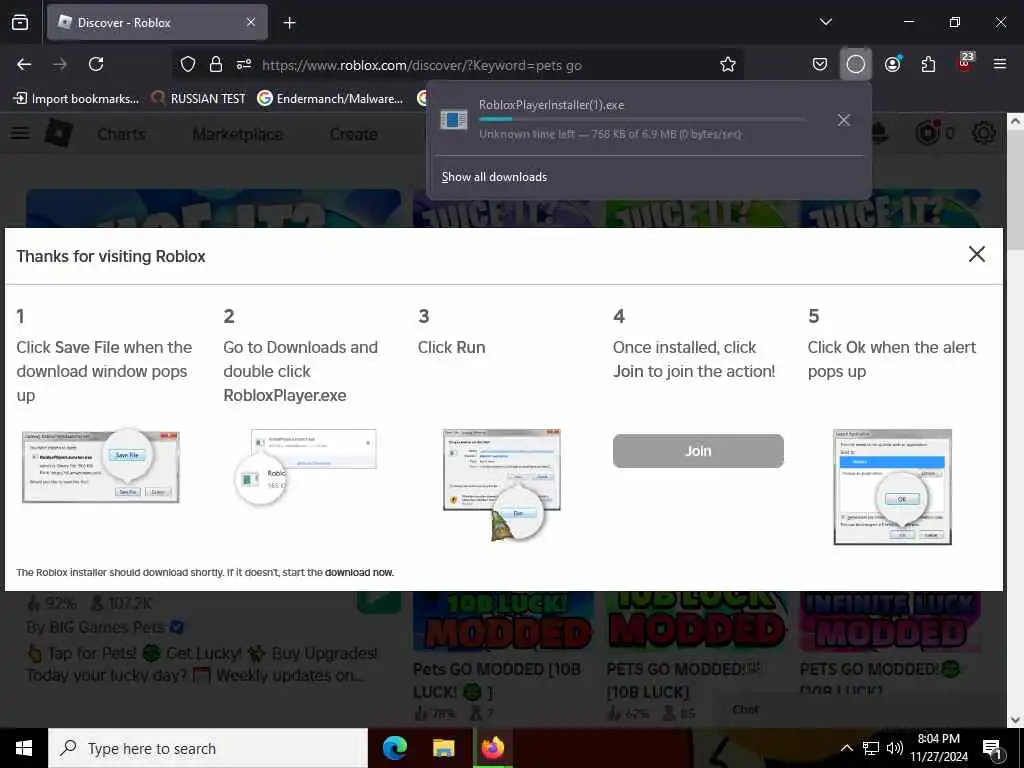This screenshot has height=768, width=1024.
Task: Open the Extensions puzzle-piece icon
Action: (928, 64)
